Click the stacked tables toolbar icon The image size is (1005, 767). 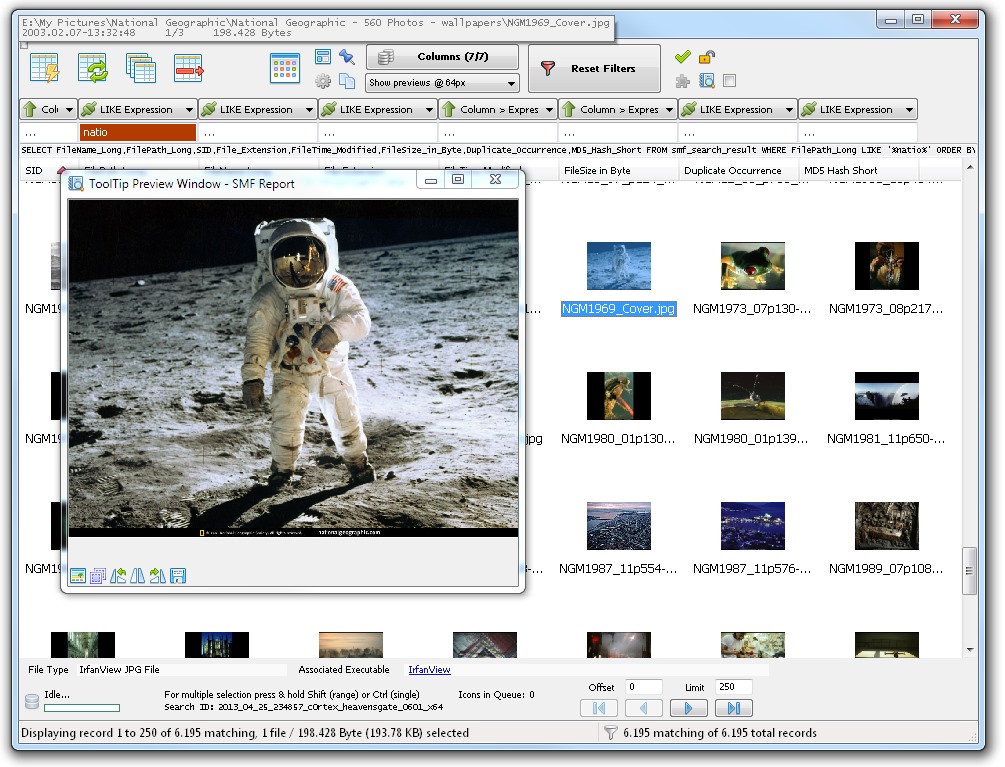click(x=141, y=69)
